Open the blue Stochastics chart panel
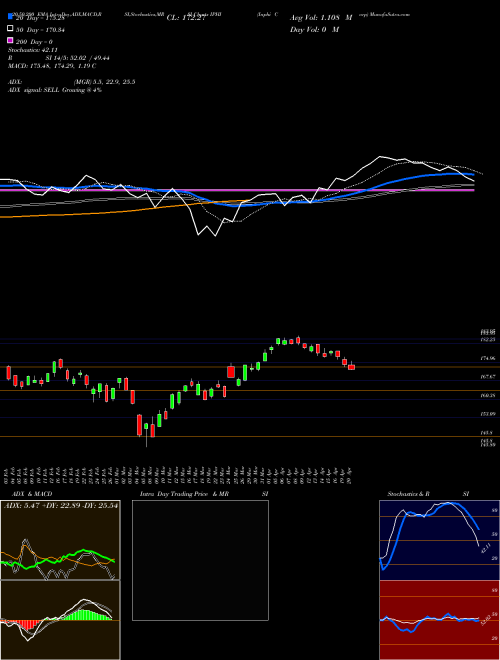Screen dimensions: 500x660 coord(439,540)
